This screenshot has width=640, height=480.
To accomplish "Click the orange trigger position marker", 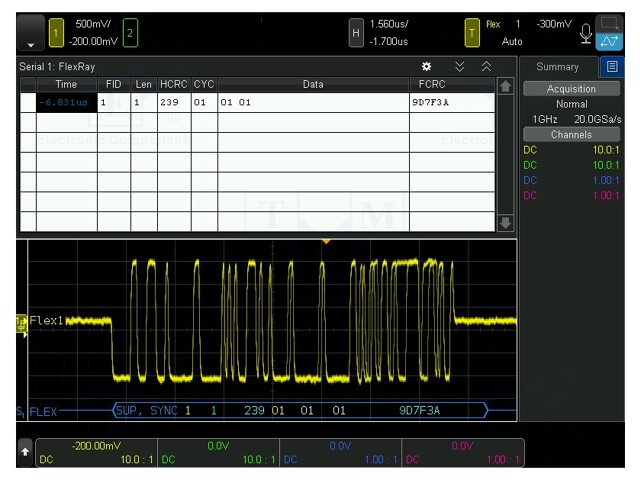I will (x=326, y=242).
